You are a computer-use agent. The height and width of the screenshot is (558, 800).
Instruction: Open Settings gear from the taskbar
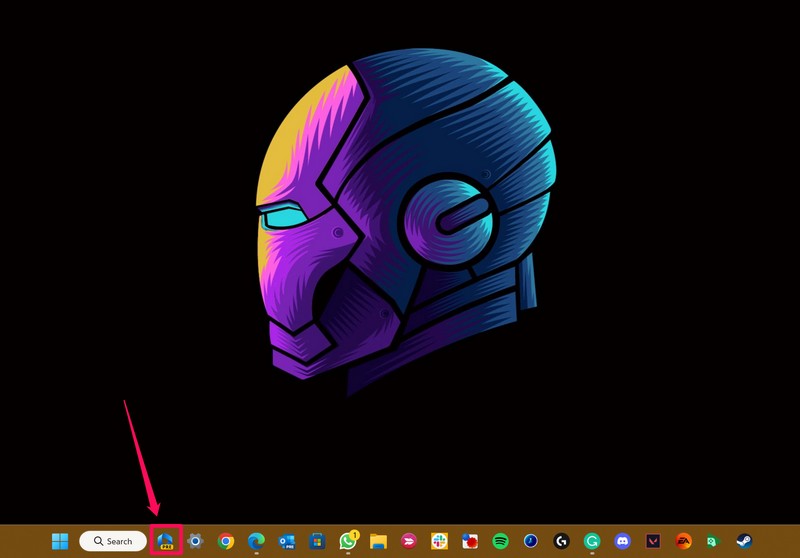pyautogui.click(x=195, y=541)
